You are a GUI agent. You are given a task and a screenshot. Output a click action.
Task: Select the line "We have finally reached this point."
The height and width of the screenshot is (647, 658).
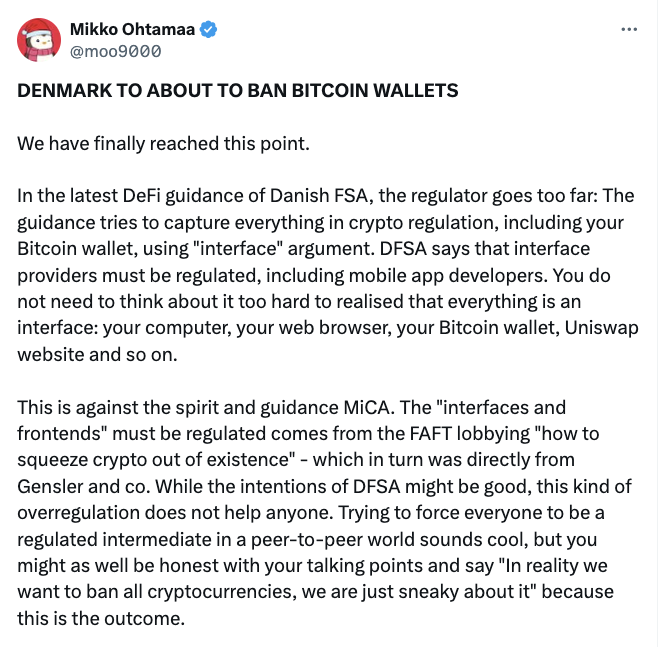coord(163,143)
